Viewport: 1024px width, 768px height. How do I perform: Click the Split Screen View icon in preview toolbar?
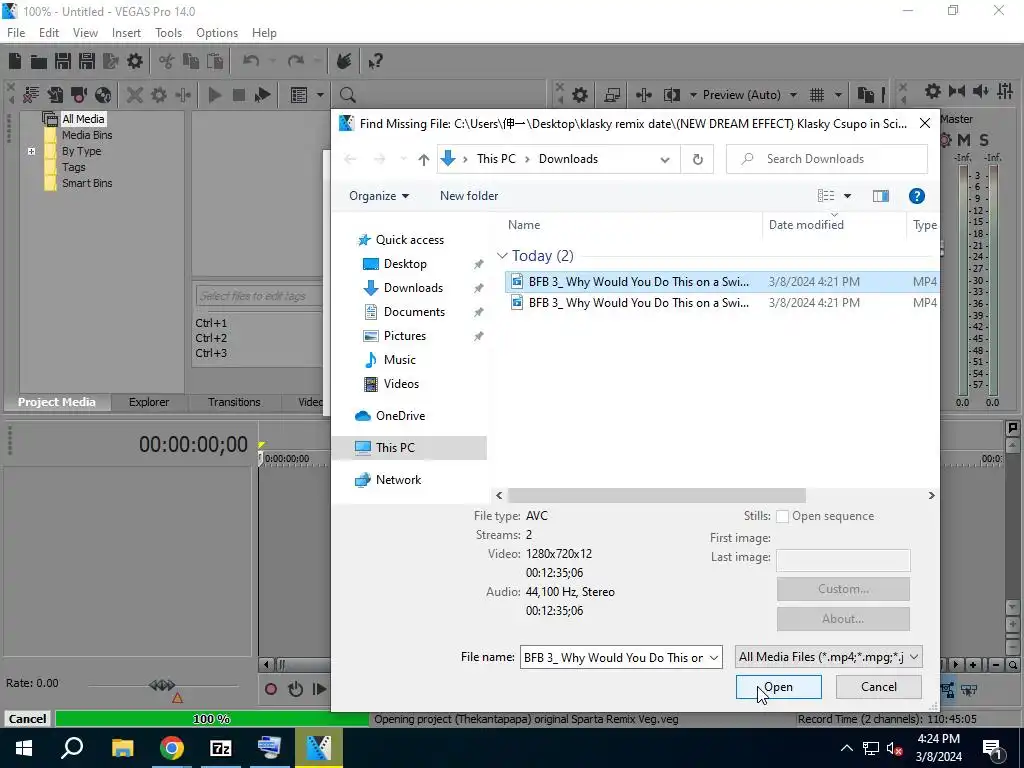click(x=671, y=95)
